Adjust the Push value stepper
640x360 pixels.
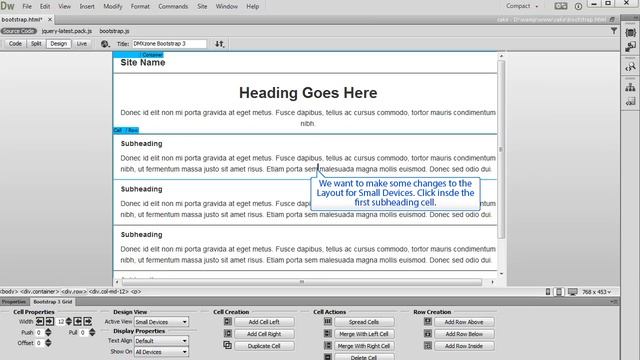coord(48,332)
